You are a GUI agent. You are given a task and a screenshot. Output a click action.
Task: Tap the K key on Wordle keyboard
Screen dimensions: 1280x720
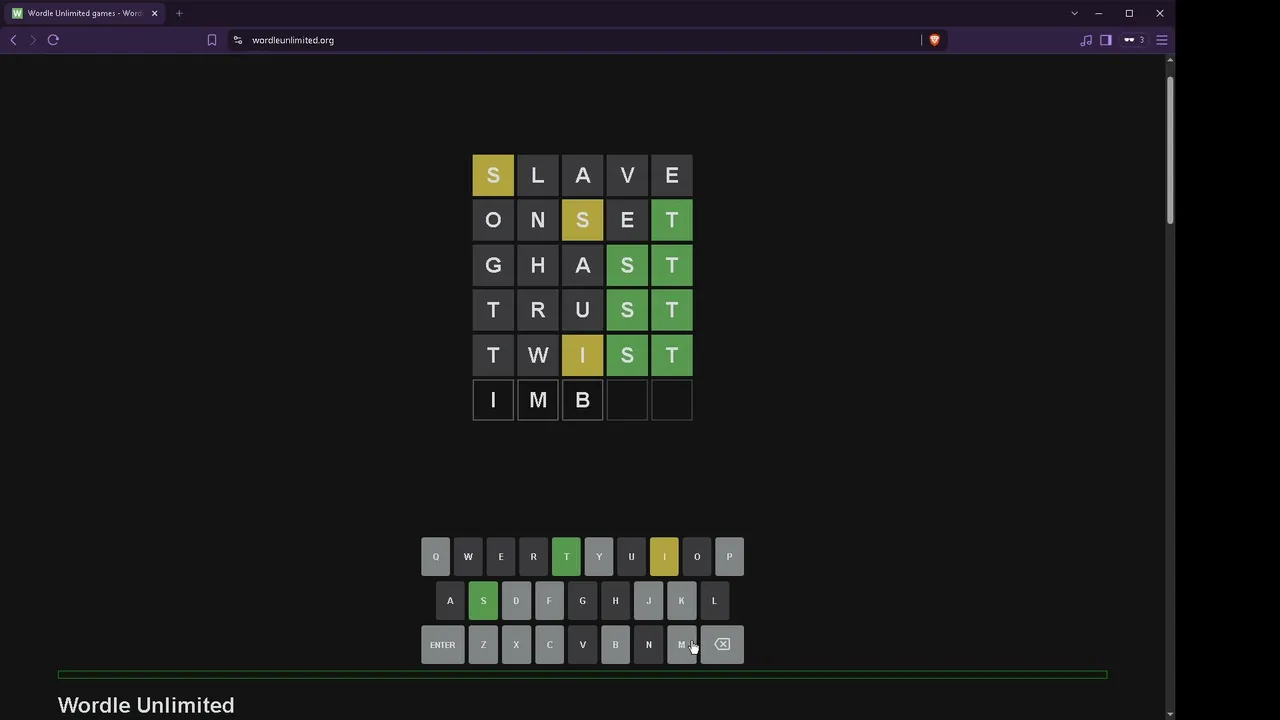coord(681,601)
